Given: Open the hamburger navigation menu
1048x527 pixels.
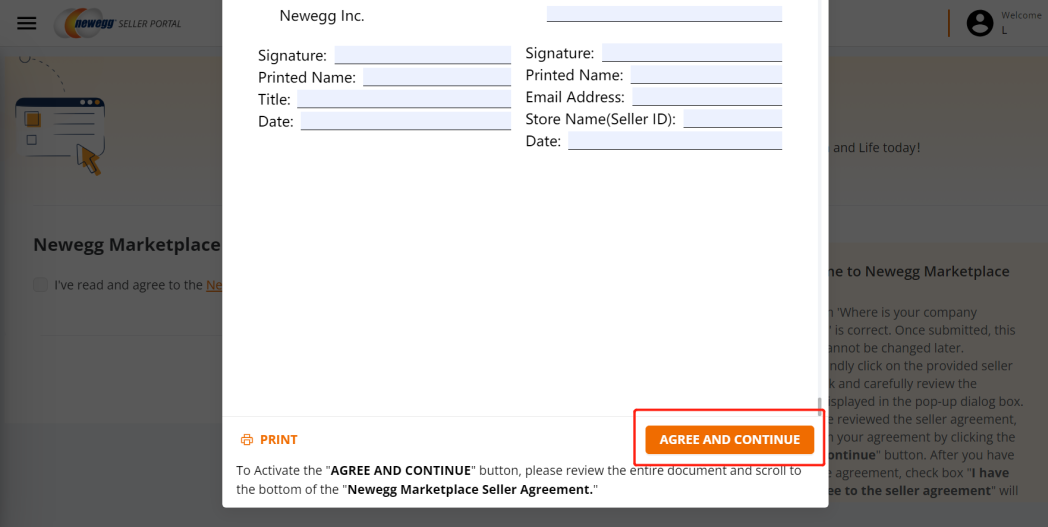Looking at the screenshot, I should [x=27, y=23].
